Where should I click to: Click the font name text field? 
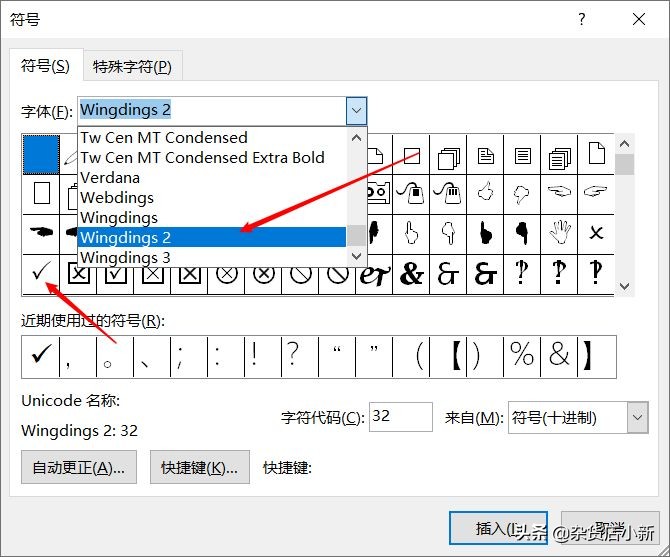(x=212, y=111)
